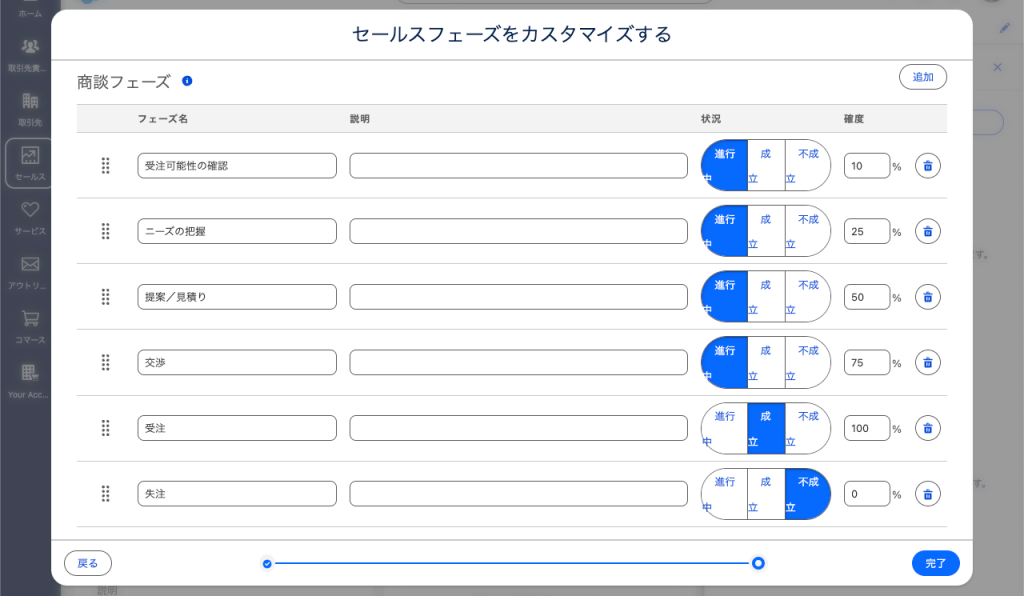The width and height of the screenshot is (1024, 596).
Task: Grab the drag handle for 受注
Action: click(105, 428)
